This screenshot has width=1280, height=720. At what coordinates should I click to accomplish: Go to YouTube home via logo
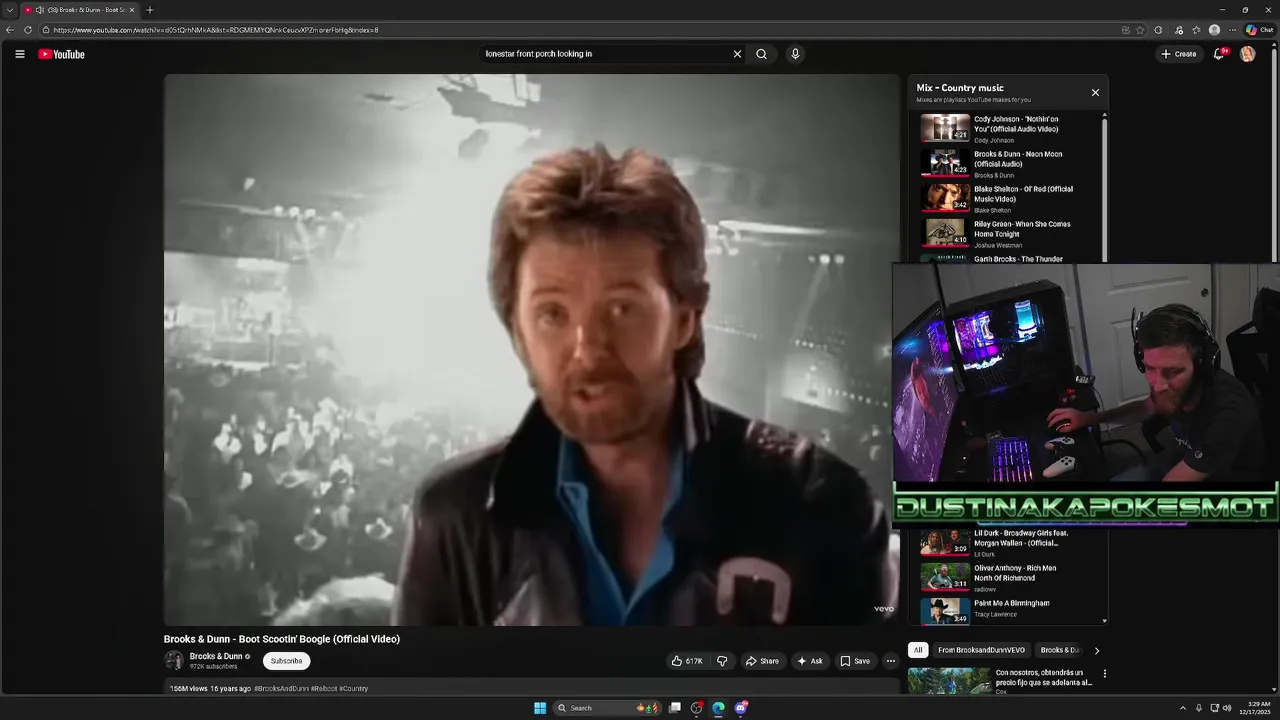pyautogui.click(x=62, y=54)
